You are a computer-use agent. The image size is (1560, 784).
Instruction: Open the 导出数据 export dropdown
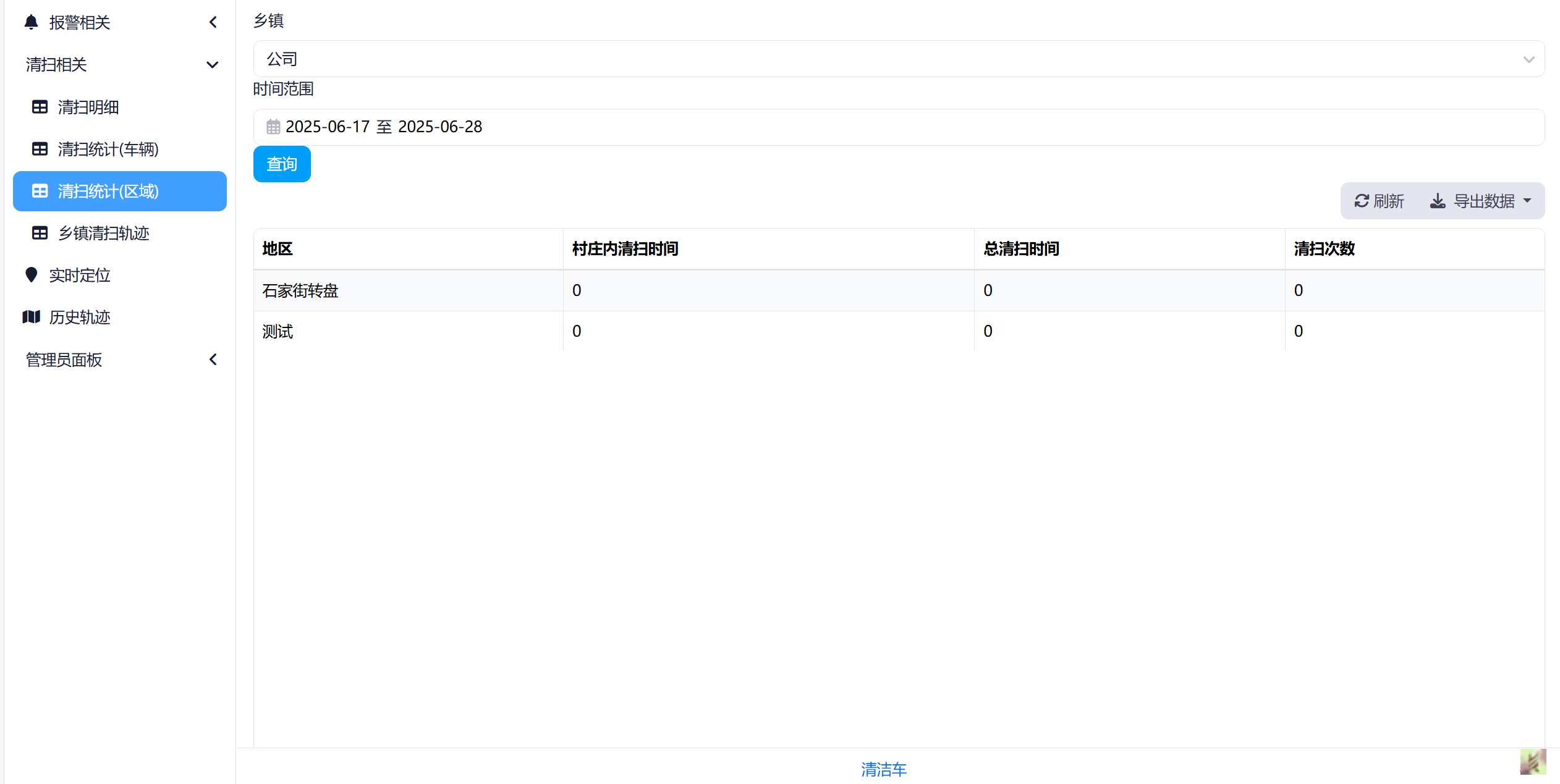tap(1481, 201)
